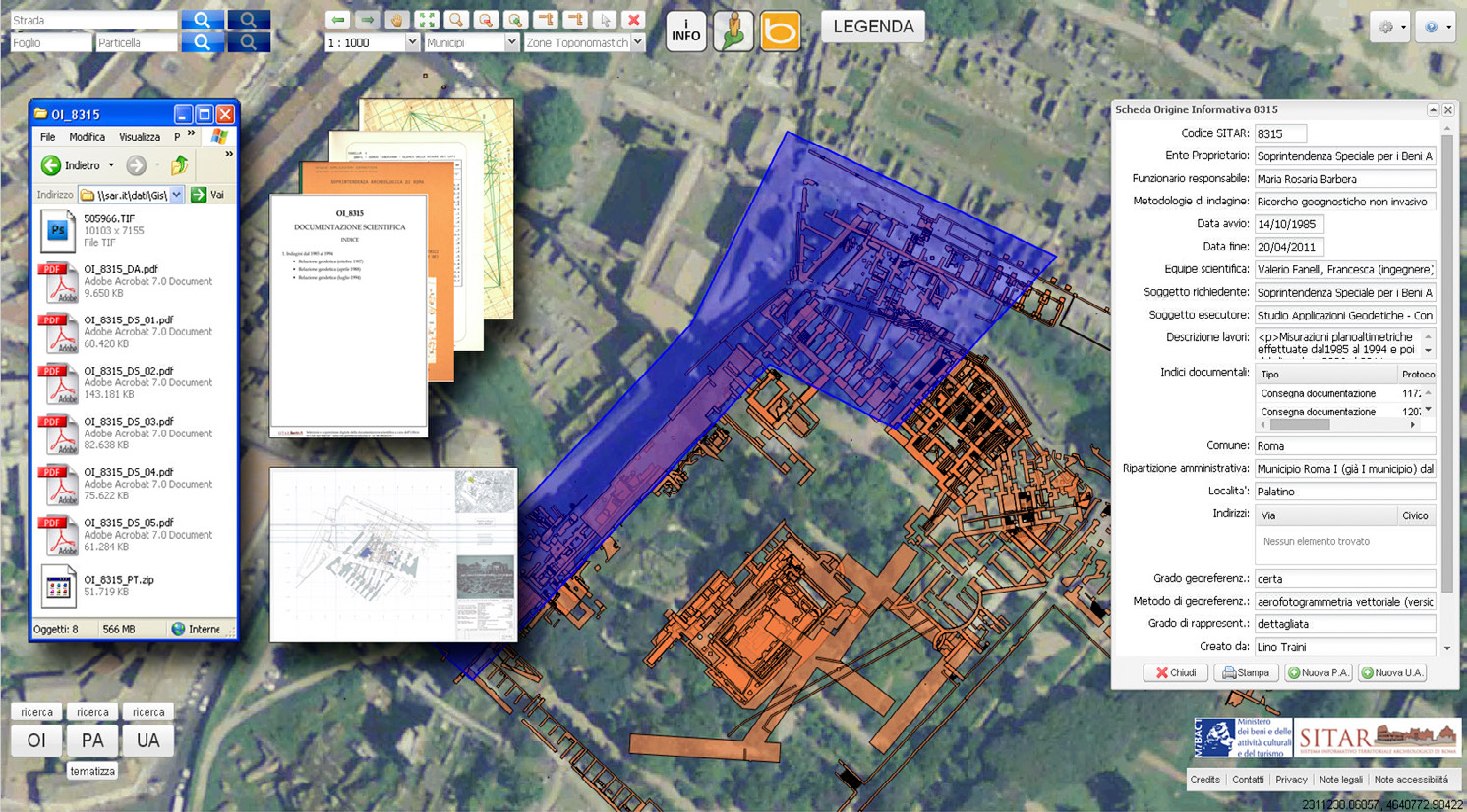Viewport: 1467px width, 812px height.
Task: Click the Nuova P.A. button
Action: [x=1318, y=673]
